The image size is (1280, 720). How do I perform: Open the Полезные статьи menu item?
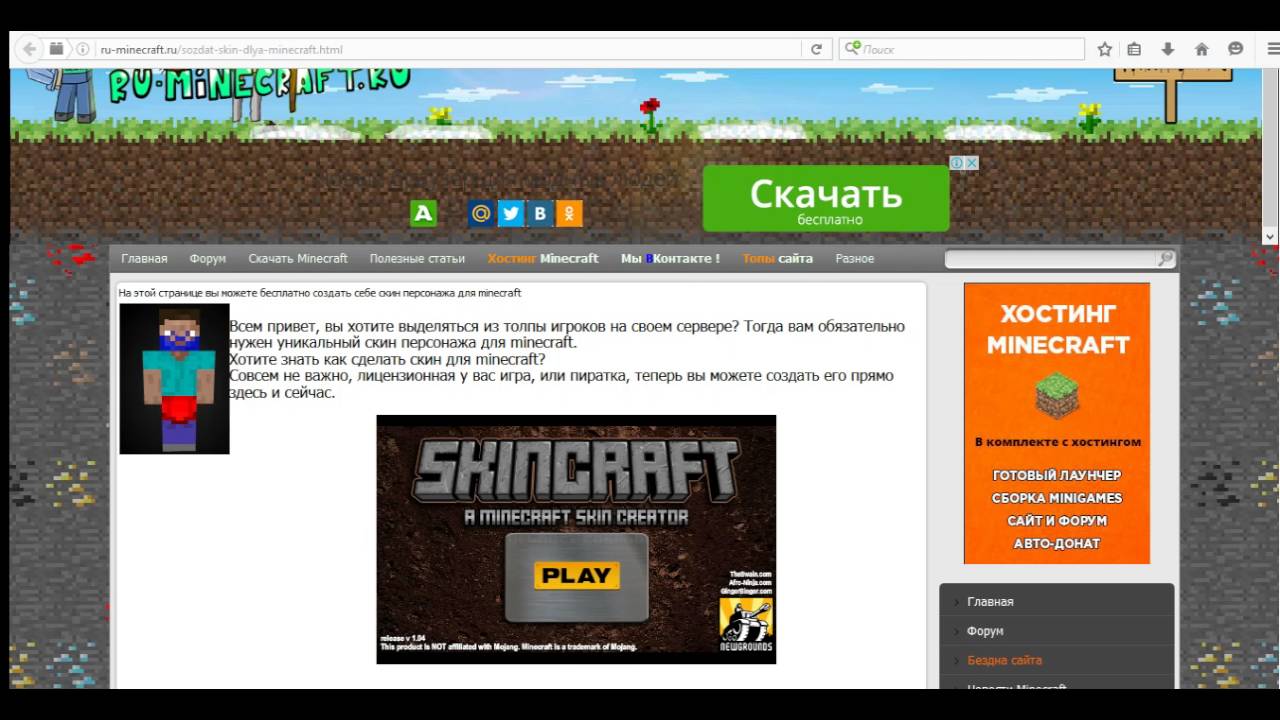pyautogui.click(x=417, y=259)
